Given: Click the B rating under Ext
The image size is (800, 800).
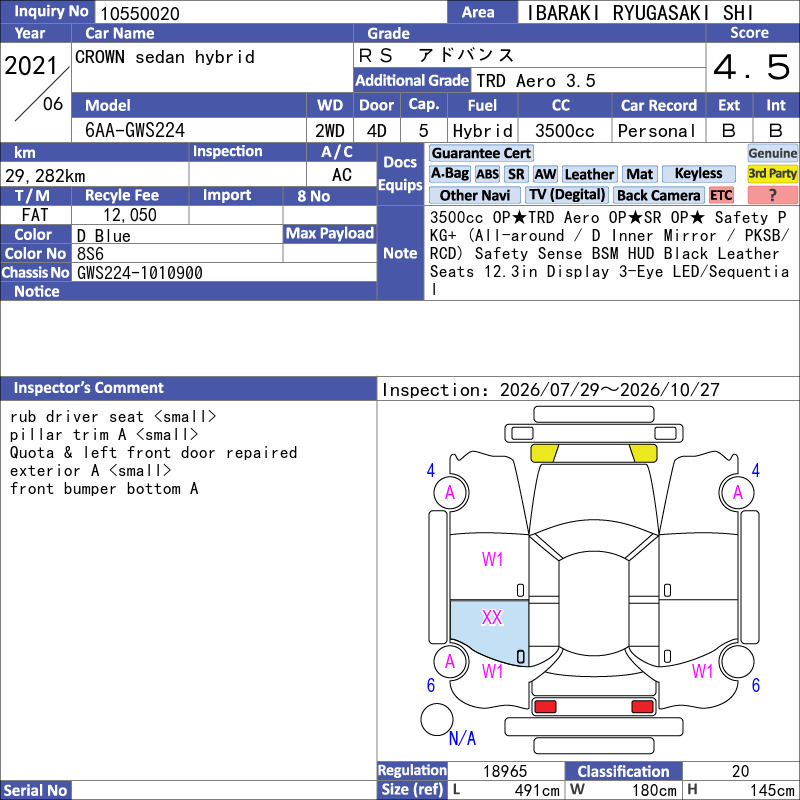Looking at the screenshot, I should pos(729,131).
